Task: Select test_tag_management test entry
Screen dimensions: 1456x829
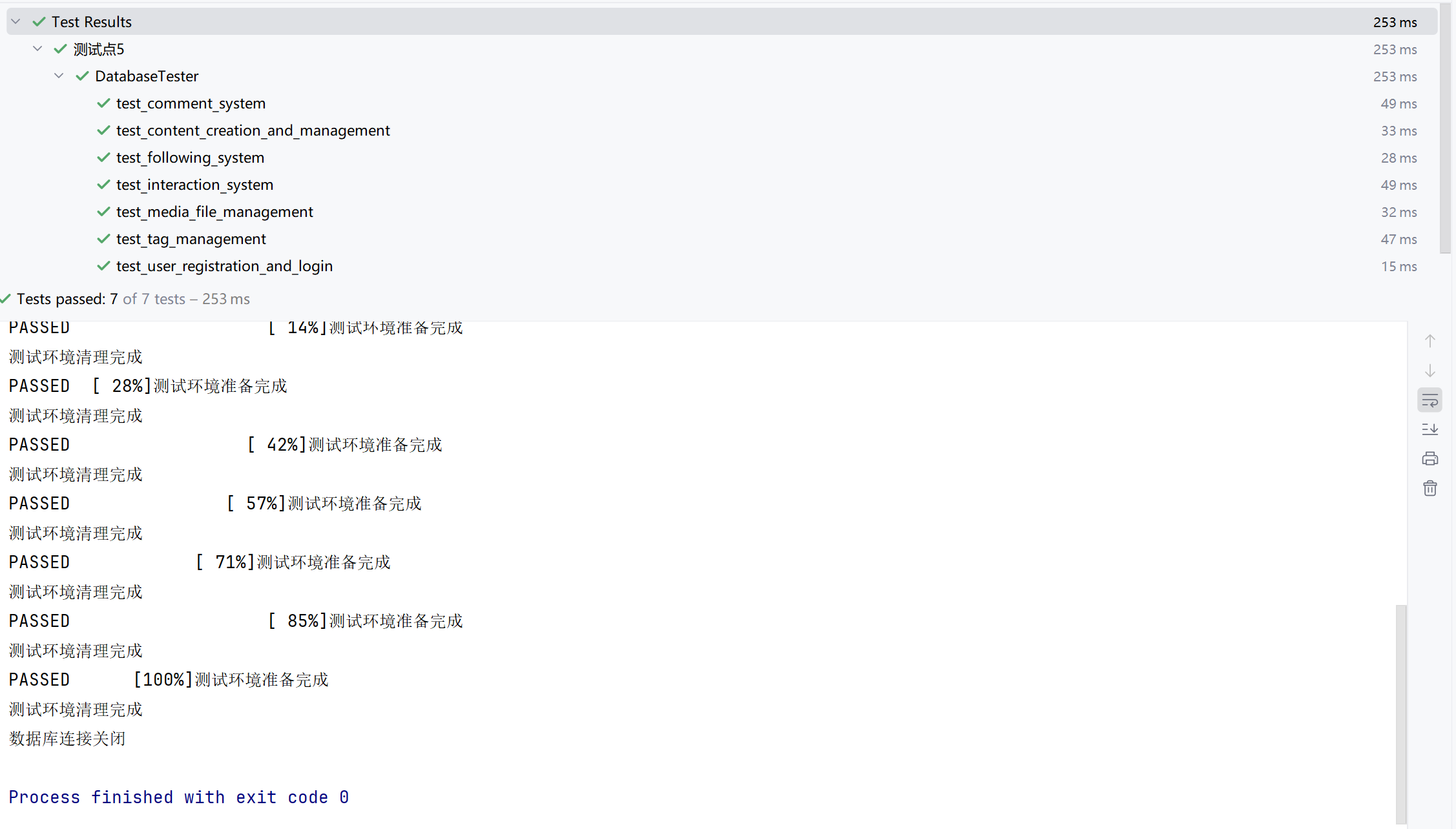Action: [x=191, y=239]
